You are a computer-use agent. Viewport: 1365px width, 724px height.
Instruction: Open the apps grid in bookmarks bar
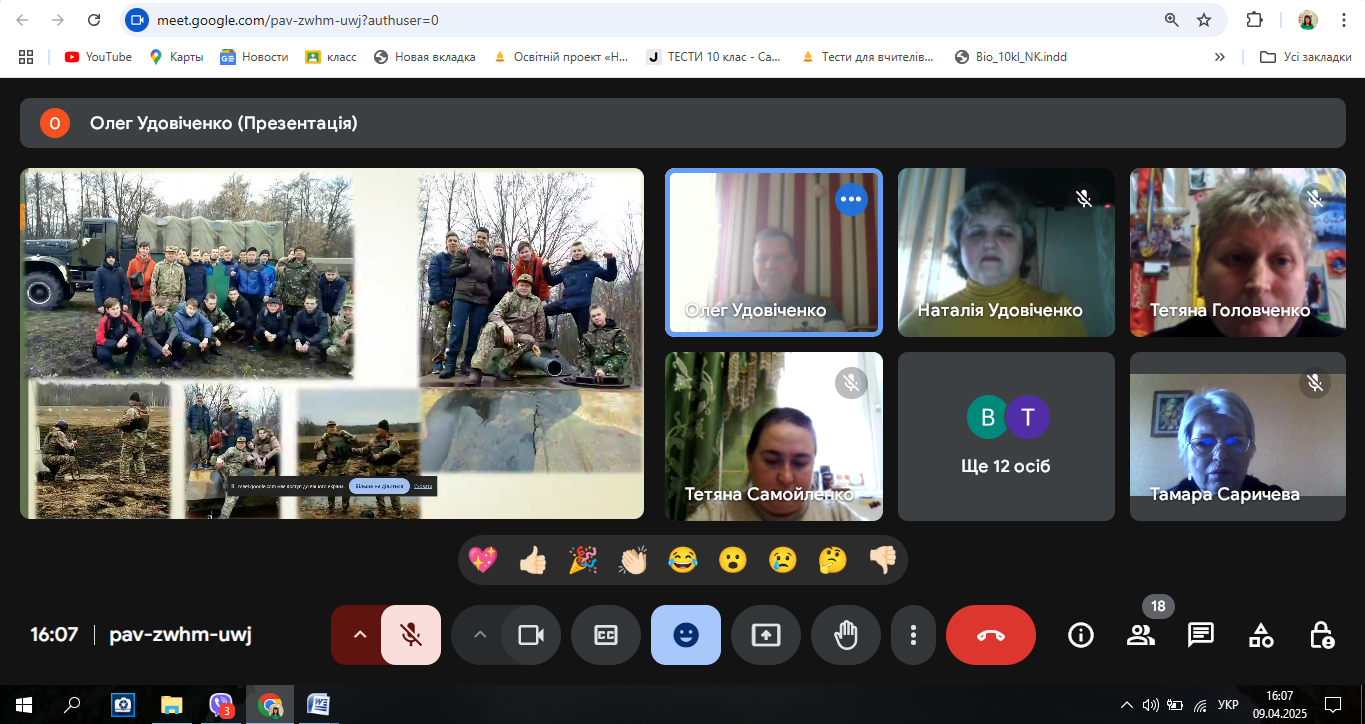pos(26,57)
